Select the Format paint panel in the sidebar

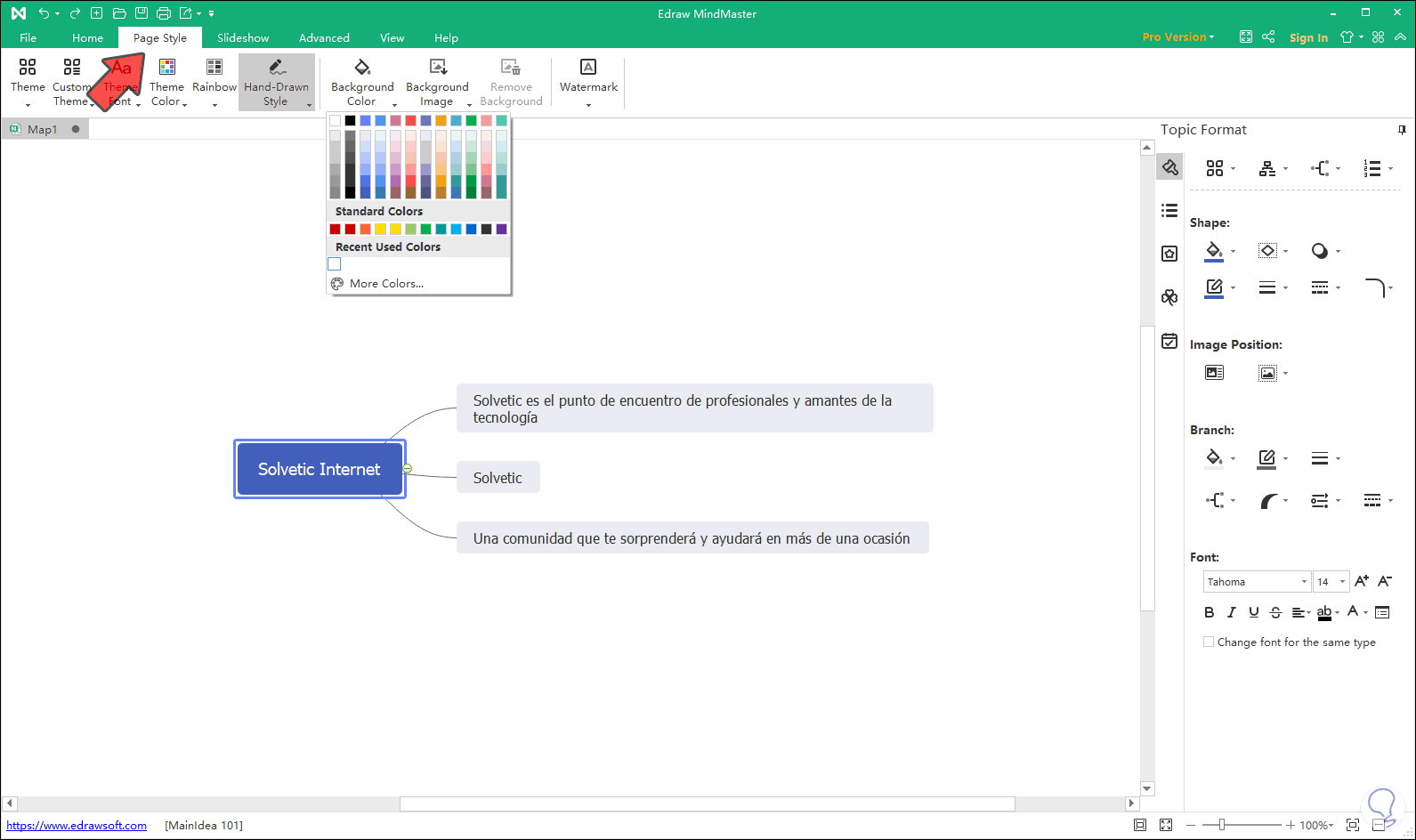pyautogui.click(x=1169, y=167)
